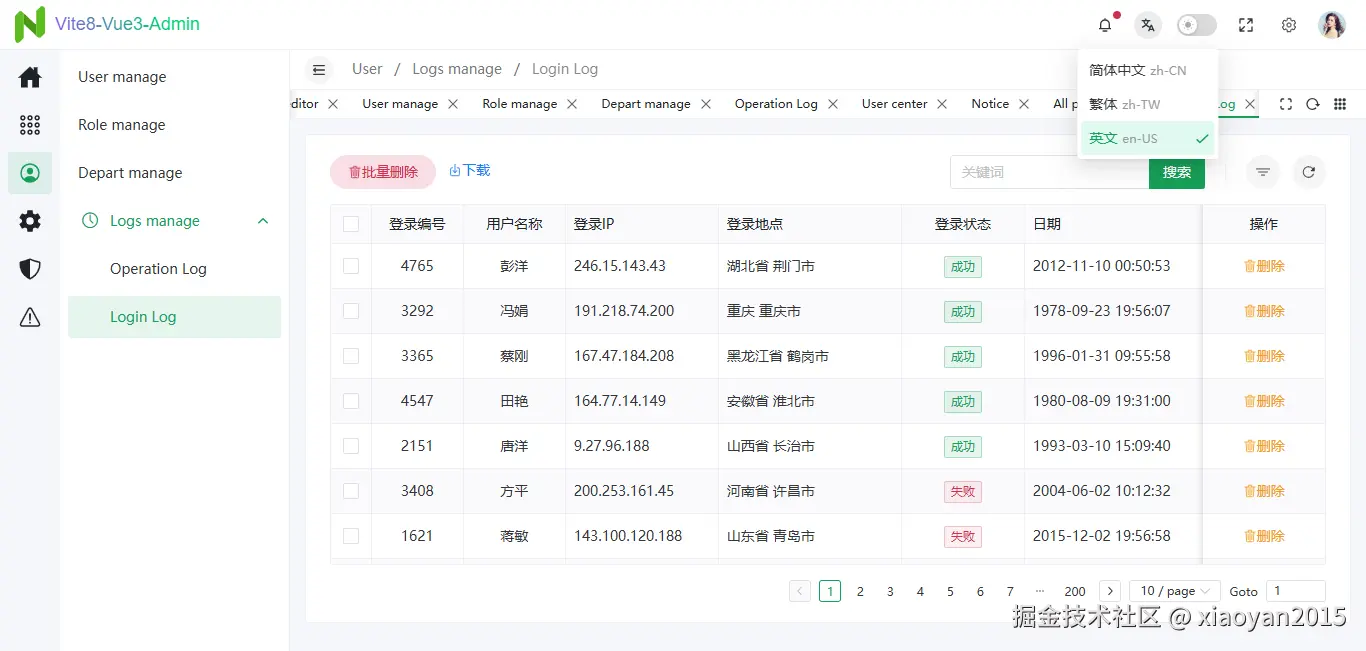1366x651 pixels.
Task: Click the green 搜索 search button
Action: tap(1177, 172)
